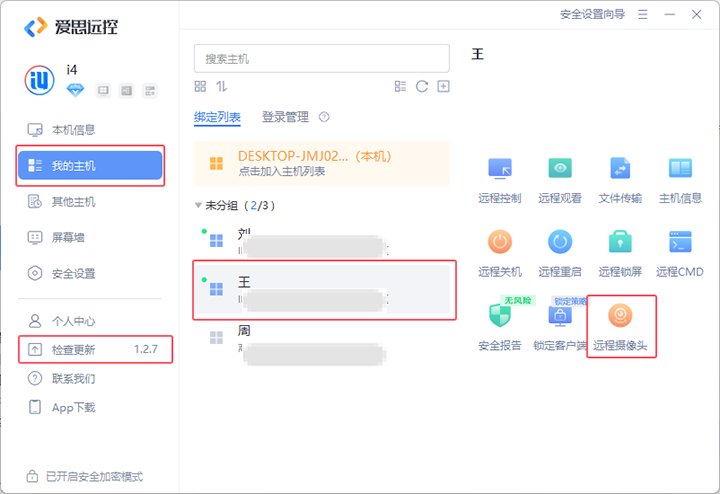Open 安全报告 security report
Viewport: 720px width, 494px height.
(x=500, y=328)
